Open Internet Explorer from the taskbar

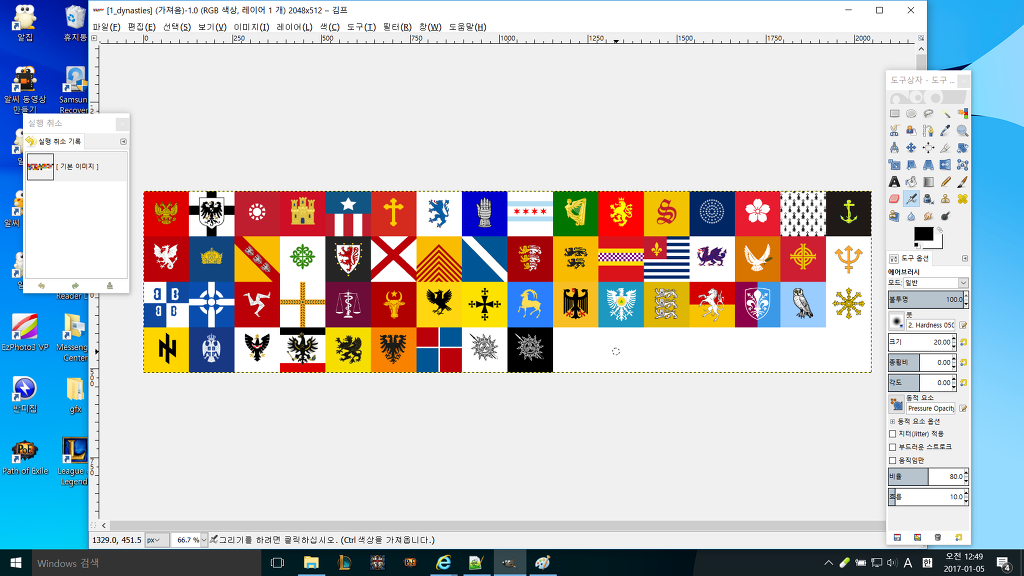click(443, 562)
